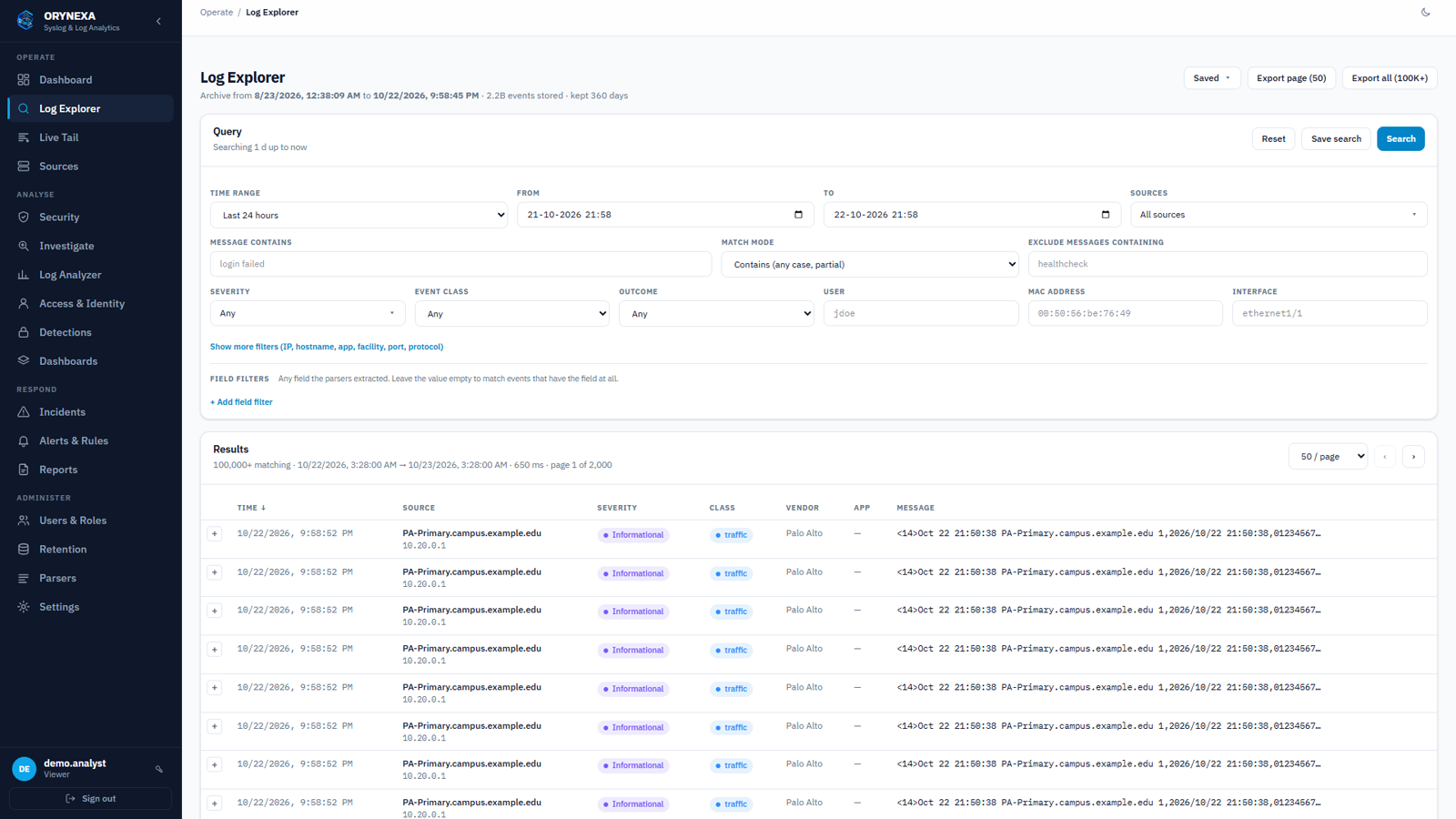This screenshot has height=819, width=1456.
Task: Collapse the sidebar with the chevron icon
Action: coord(158,21)
